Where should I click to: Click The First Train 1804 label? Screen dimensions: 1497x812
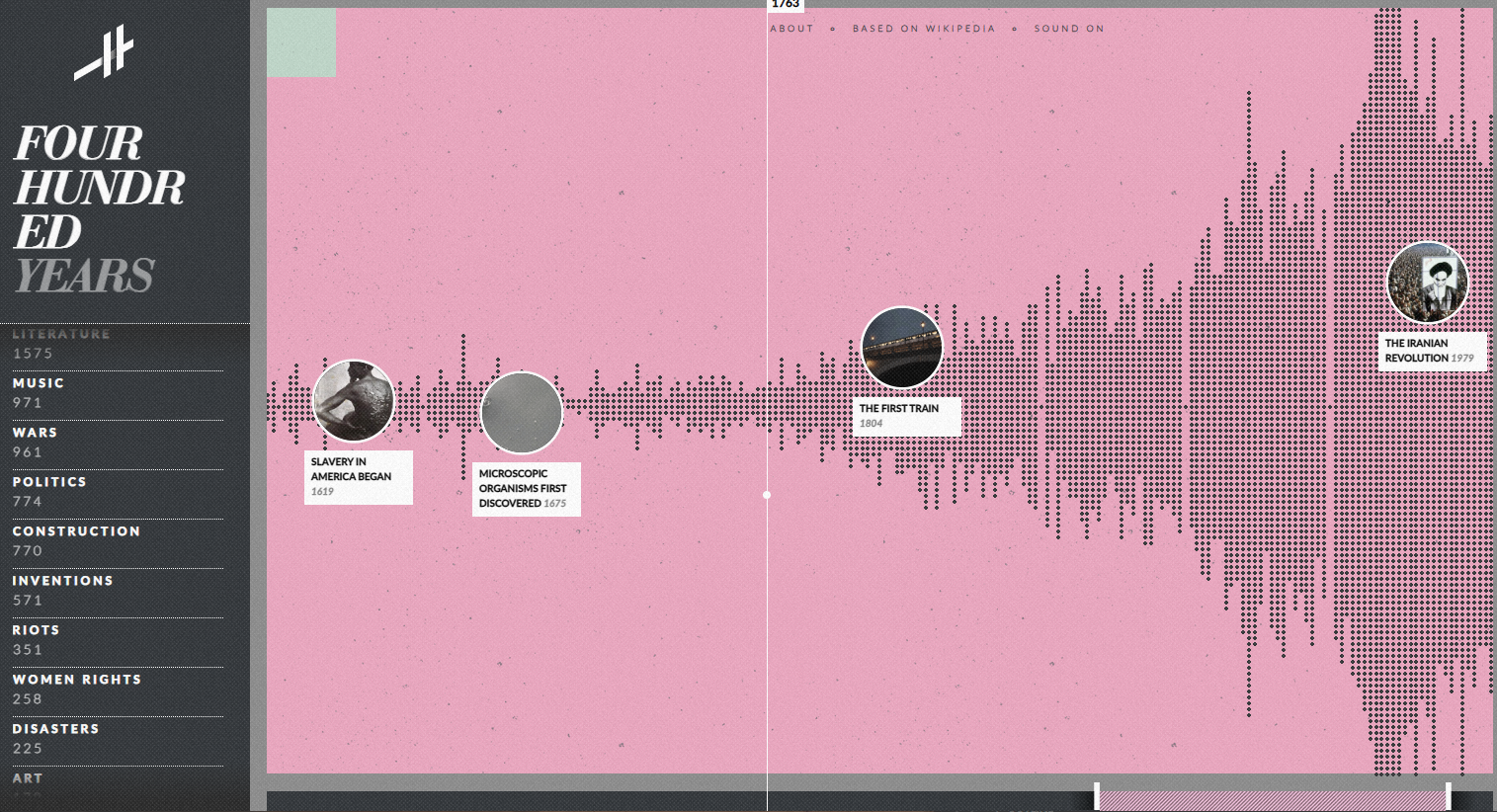906,416
